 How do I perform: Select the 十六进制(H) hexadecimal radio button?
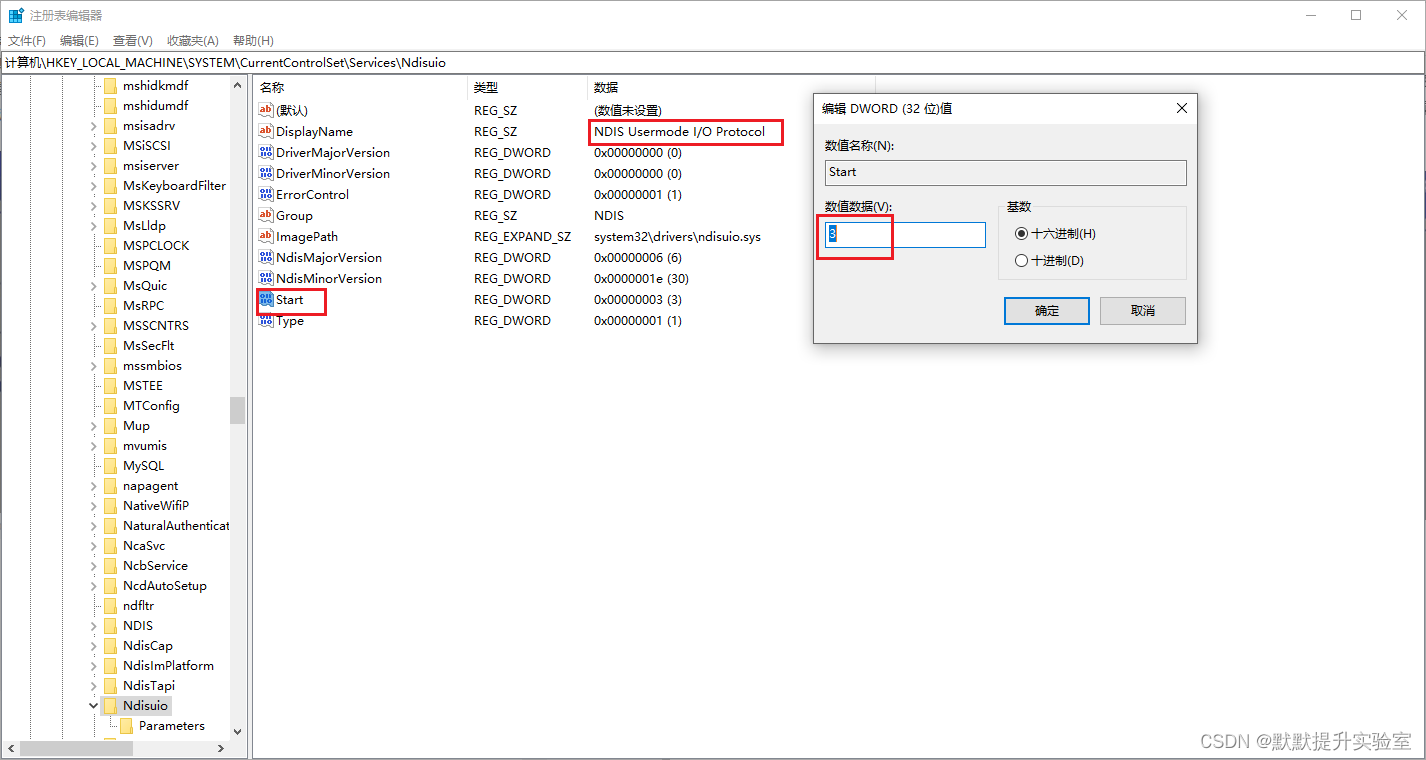1021,233
